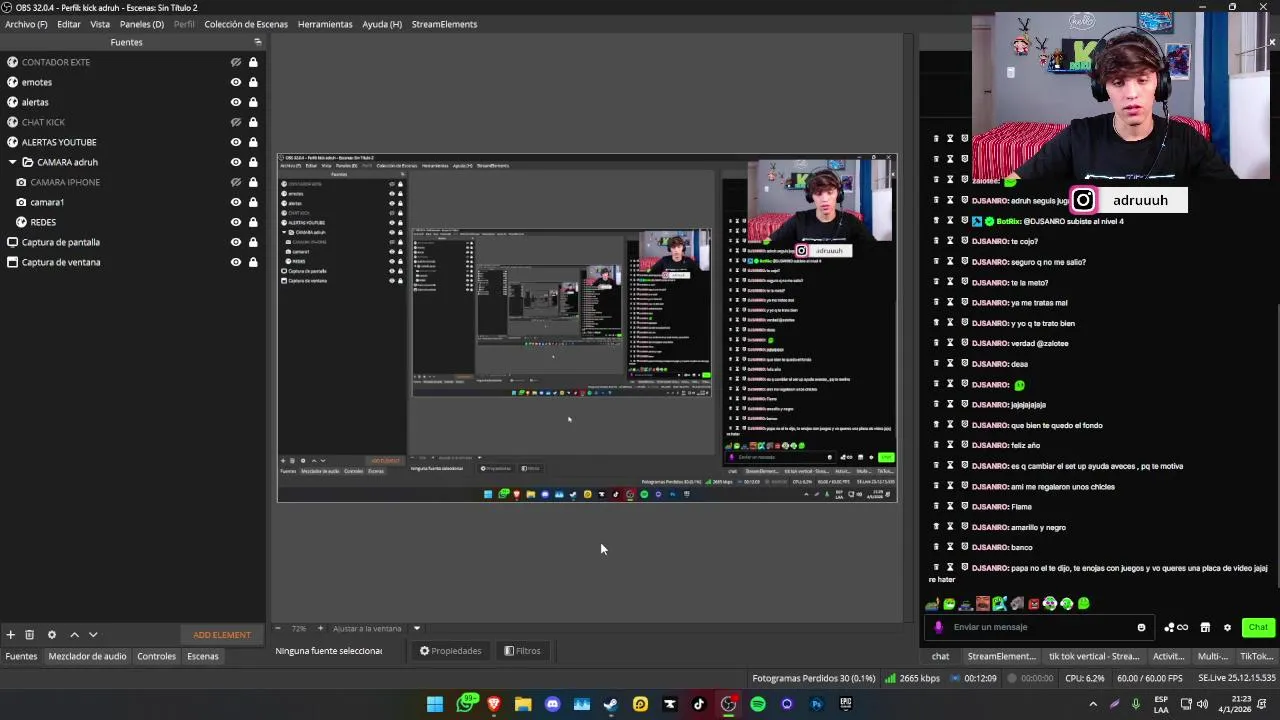Click the Enviar un mensaje field
The height and width of the screenshot is (720, 1280).
point(1040,627)
